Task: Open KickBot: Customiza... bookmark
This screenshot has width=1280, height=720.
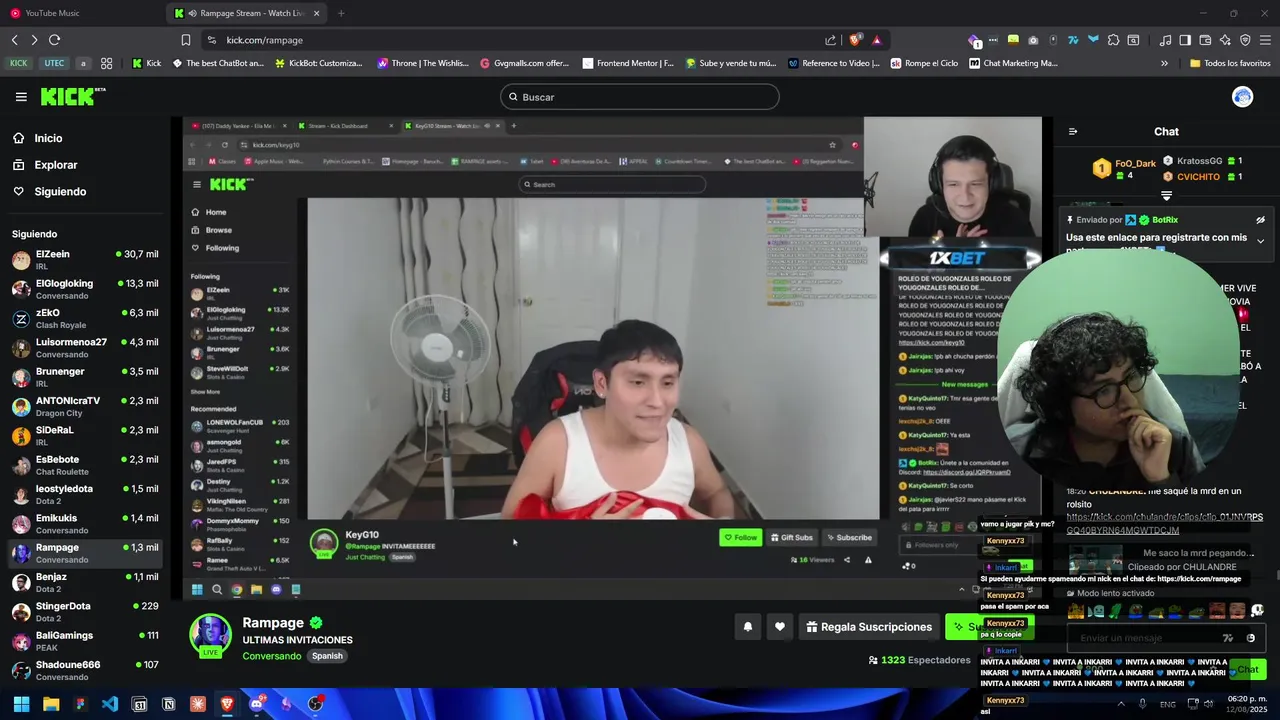Action: tap(317, 63)
